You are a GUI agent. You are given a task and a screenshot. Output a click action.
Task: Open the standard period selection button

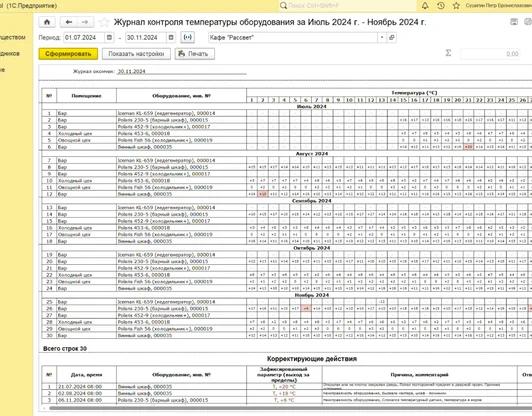188,37
